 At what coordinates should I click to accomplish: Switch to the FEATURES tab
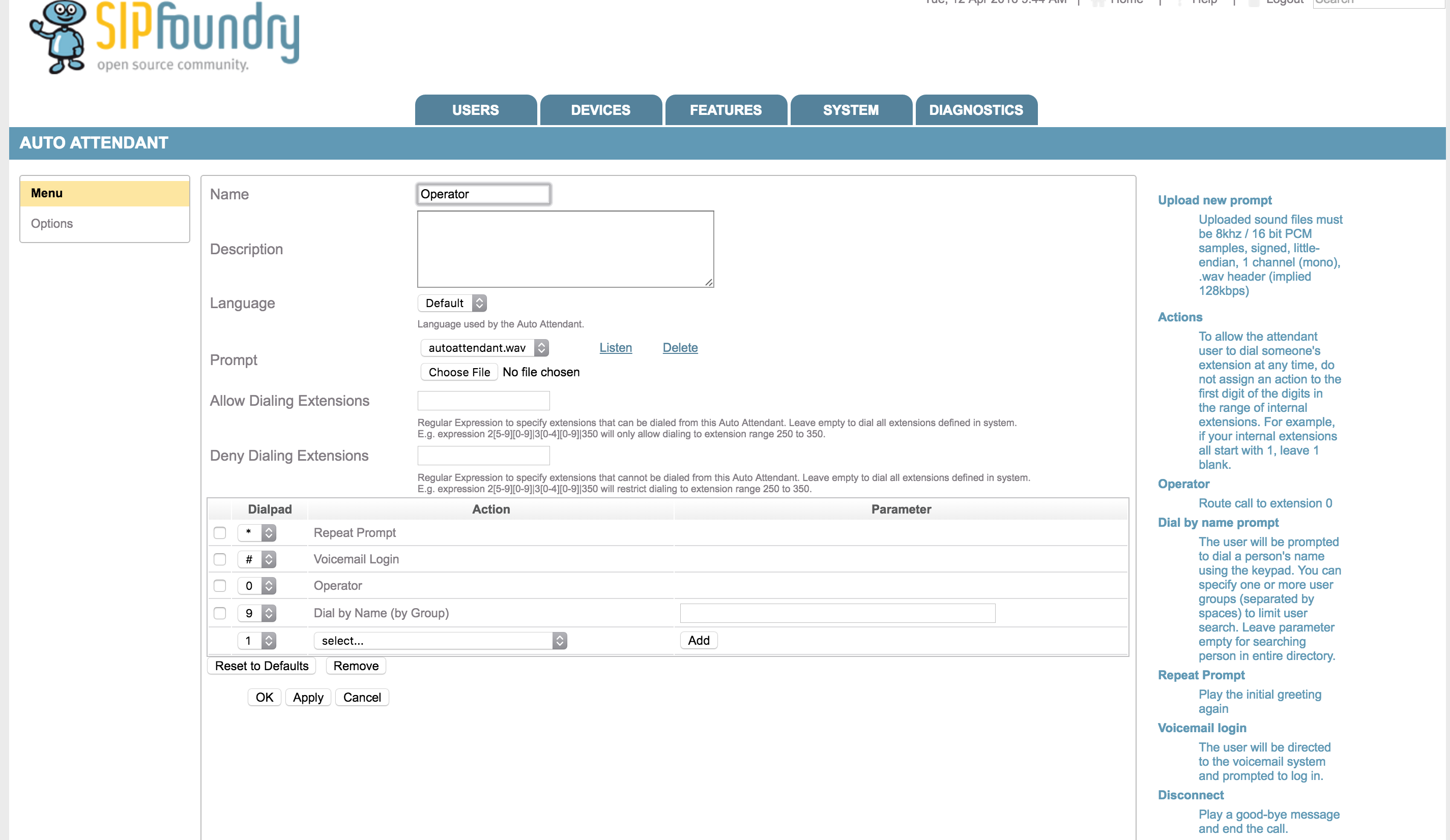click(x=726, y=110)
